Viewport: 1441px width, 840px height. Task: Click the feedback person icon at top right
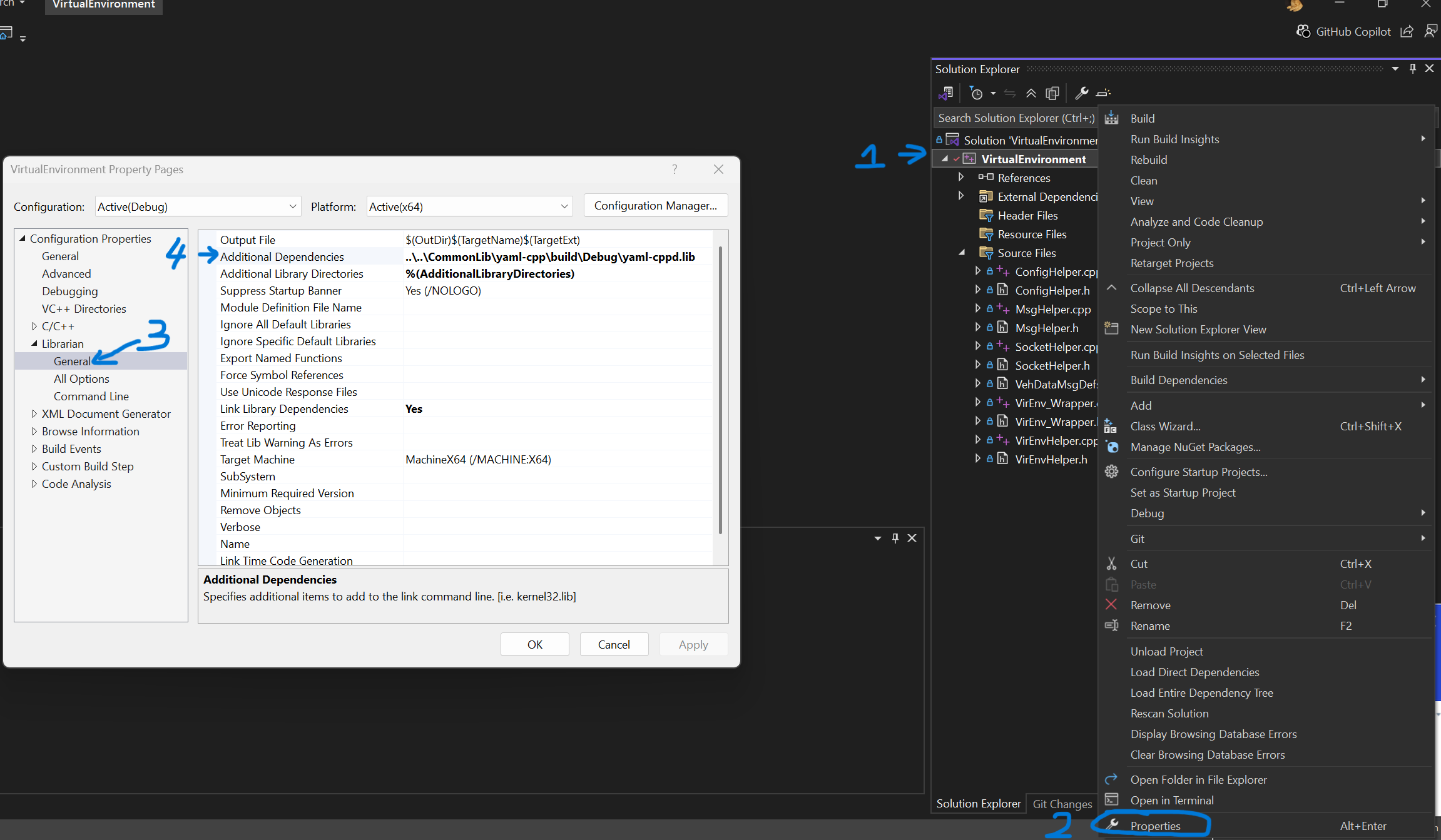(1431, 31)
